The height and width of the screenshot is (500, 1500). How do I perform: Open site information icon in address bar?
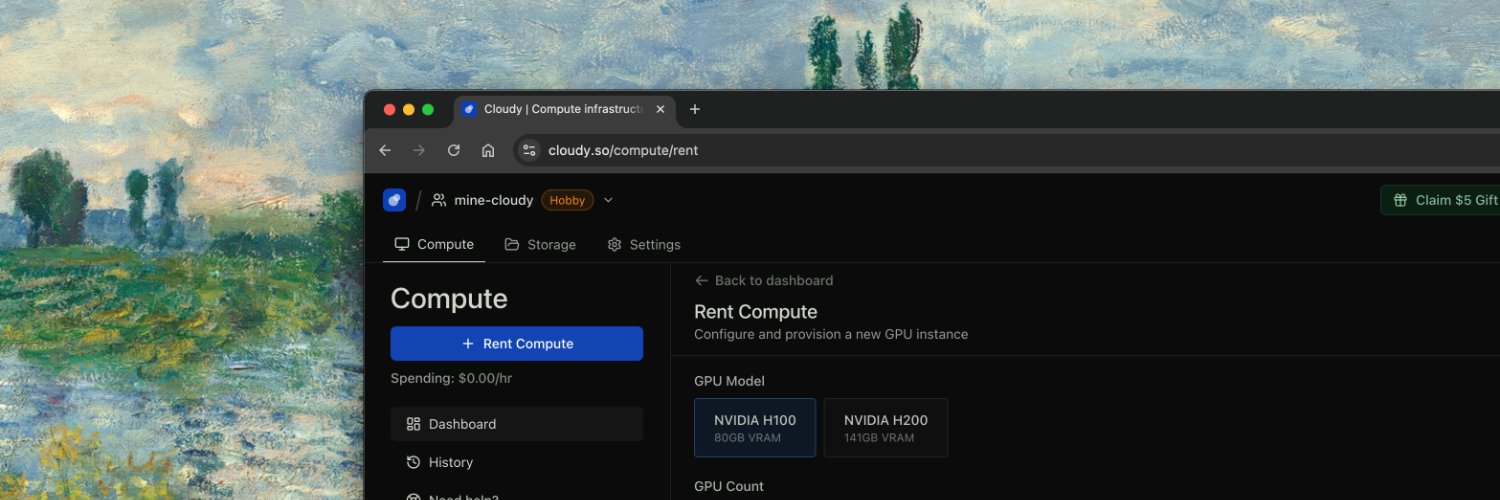(x=530, y=150)
